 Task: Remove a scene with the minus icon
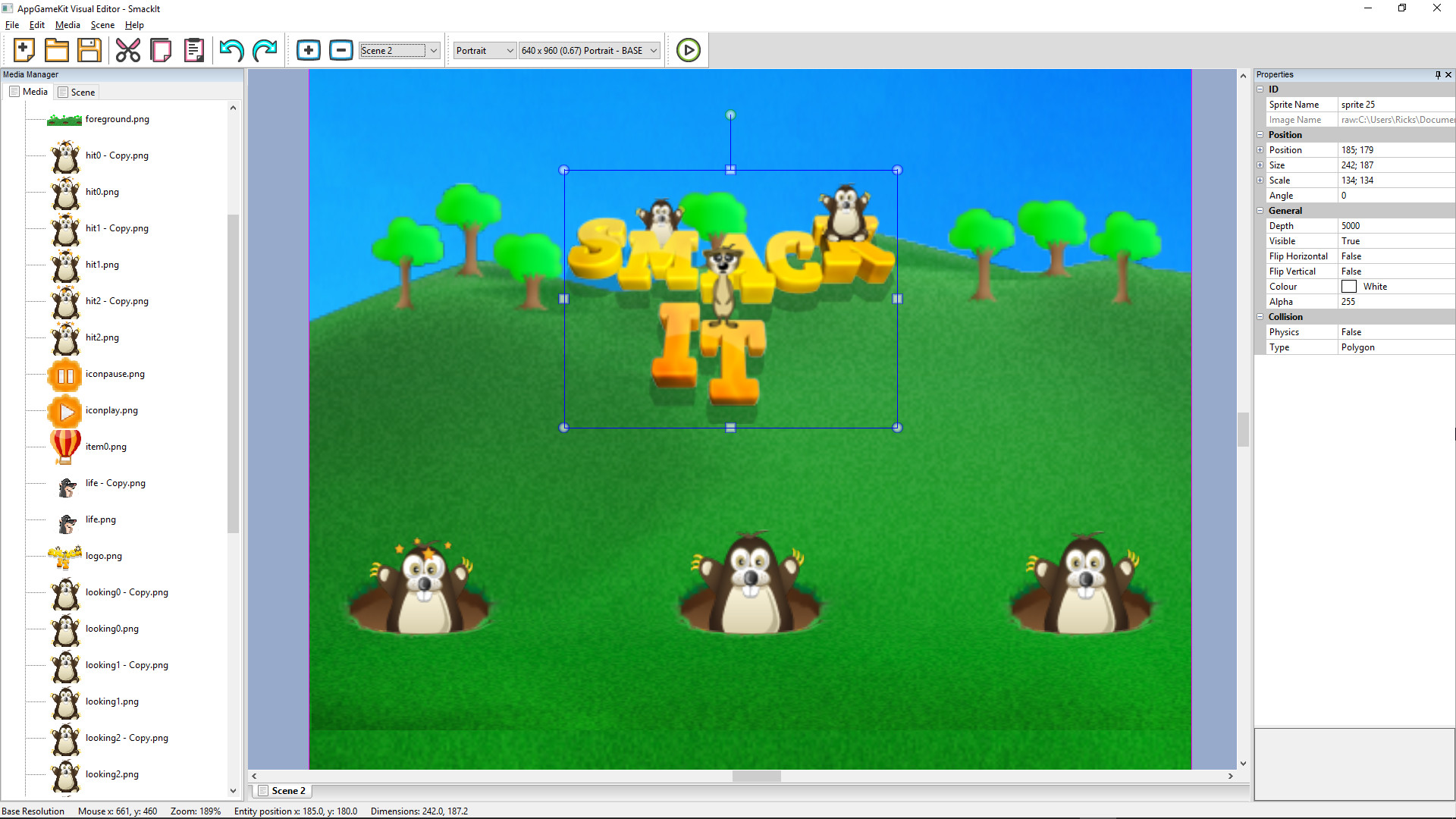click(x=341, y=49)
